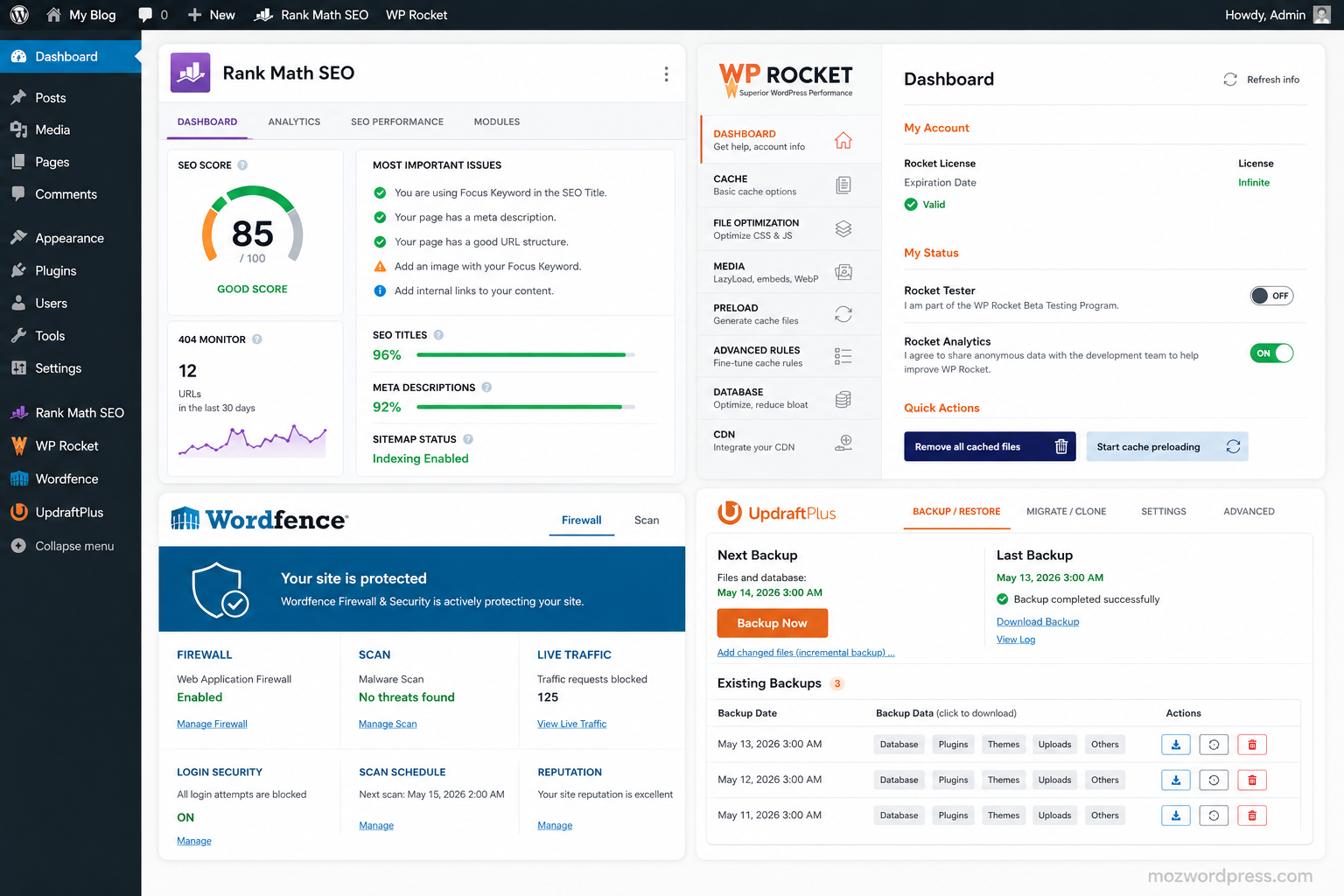Image resolution: width=1344 pixels, height=896 pixels.
Task: Click the Sitemap Status help icon
Action: [468, 439]
